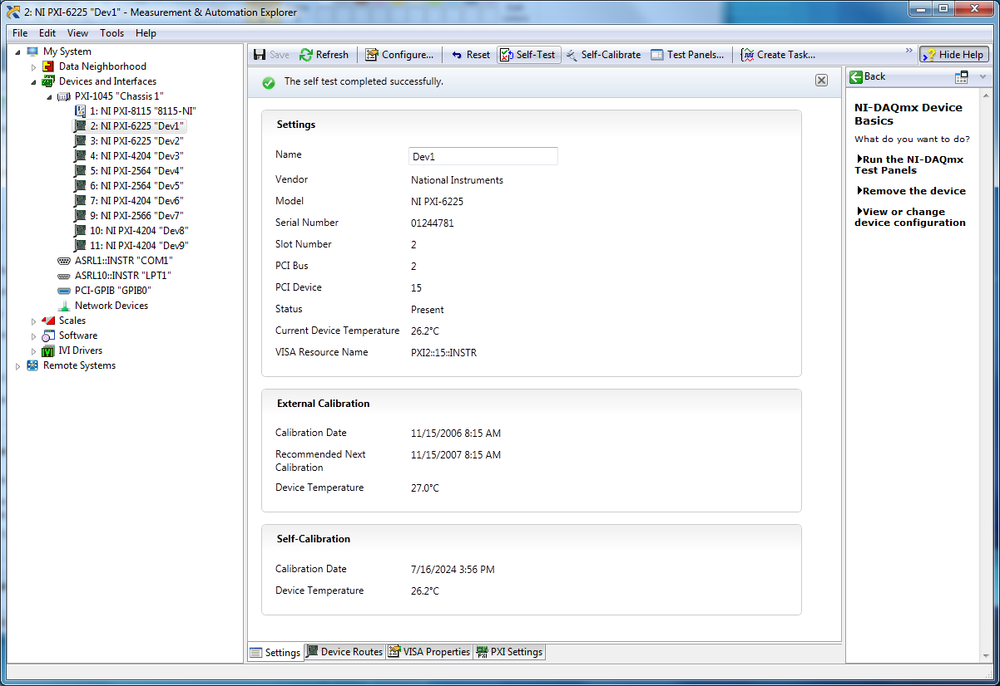Click the ASRL10::INSTR LPT1 port icon
The width and height of the screenshot is (1000, 686).
point(64,276)
